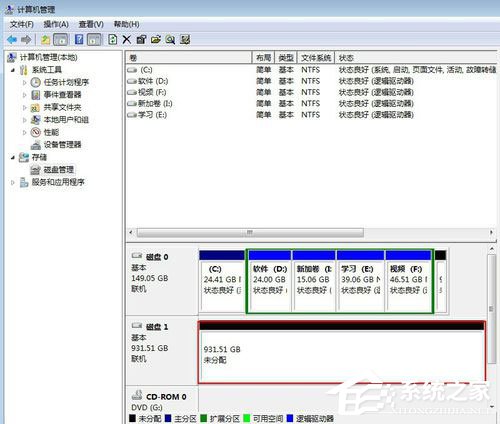Sort by the 卷 column header

189,58
